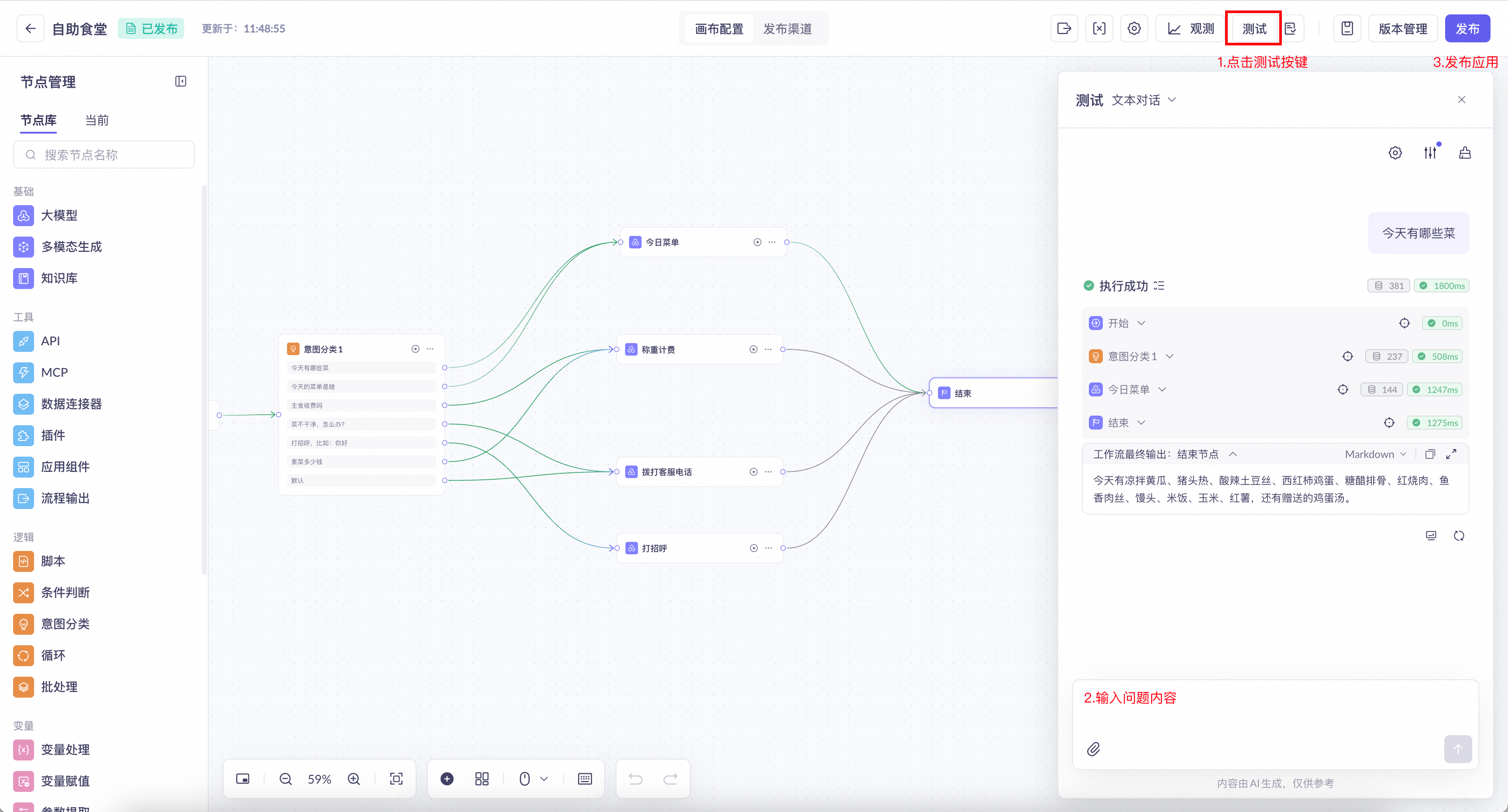Viewport: 1508px width, 812px height.
Task: Switch to the 画布配置 tab
Action: point(719,28)
